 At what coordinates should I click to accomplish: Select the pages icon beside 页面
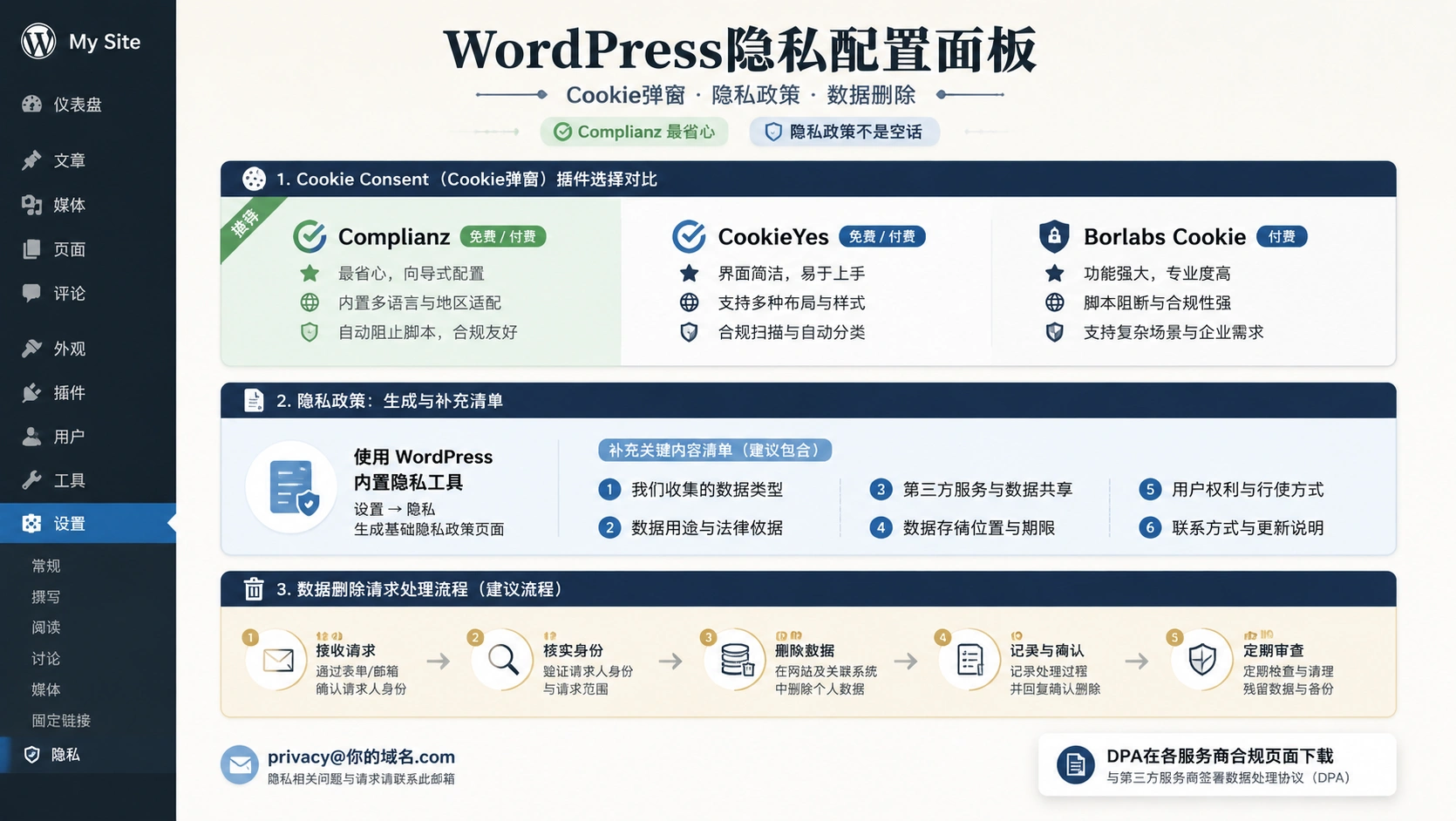pyautogui.click(x=32, y=249)
